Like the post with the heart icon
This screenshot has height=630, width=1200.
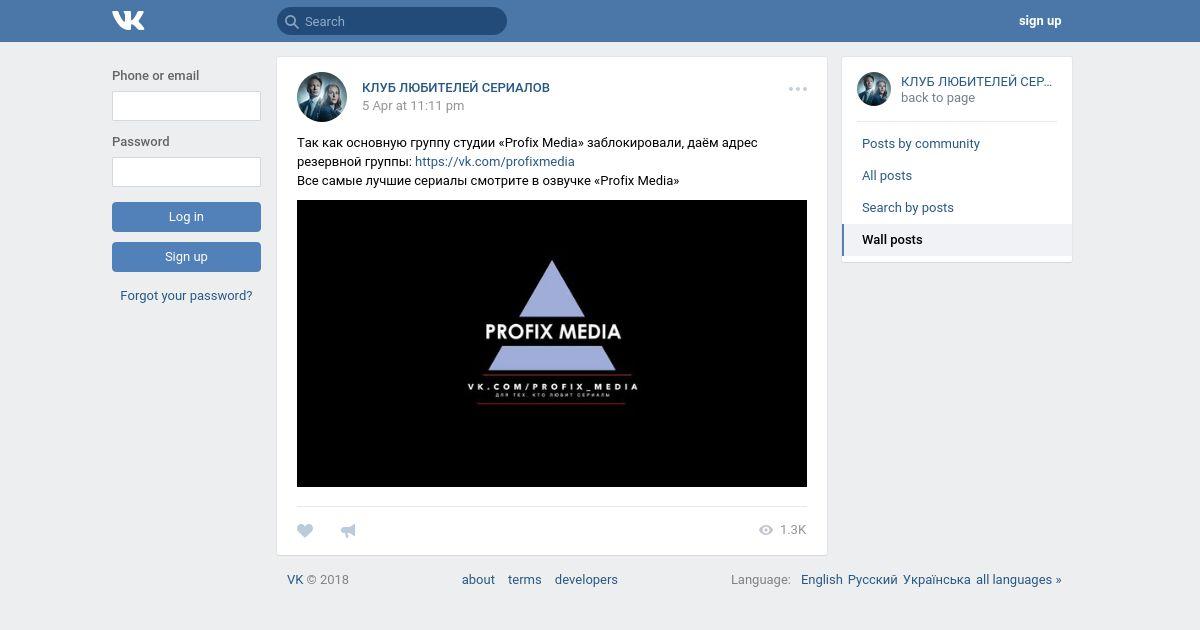pyautogui.click(x=305, y=531)
